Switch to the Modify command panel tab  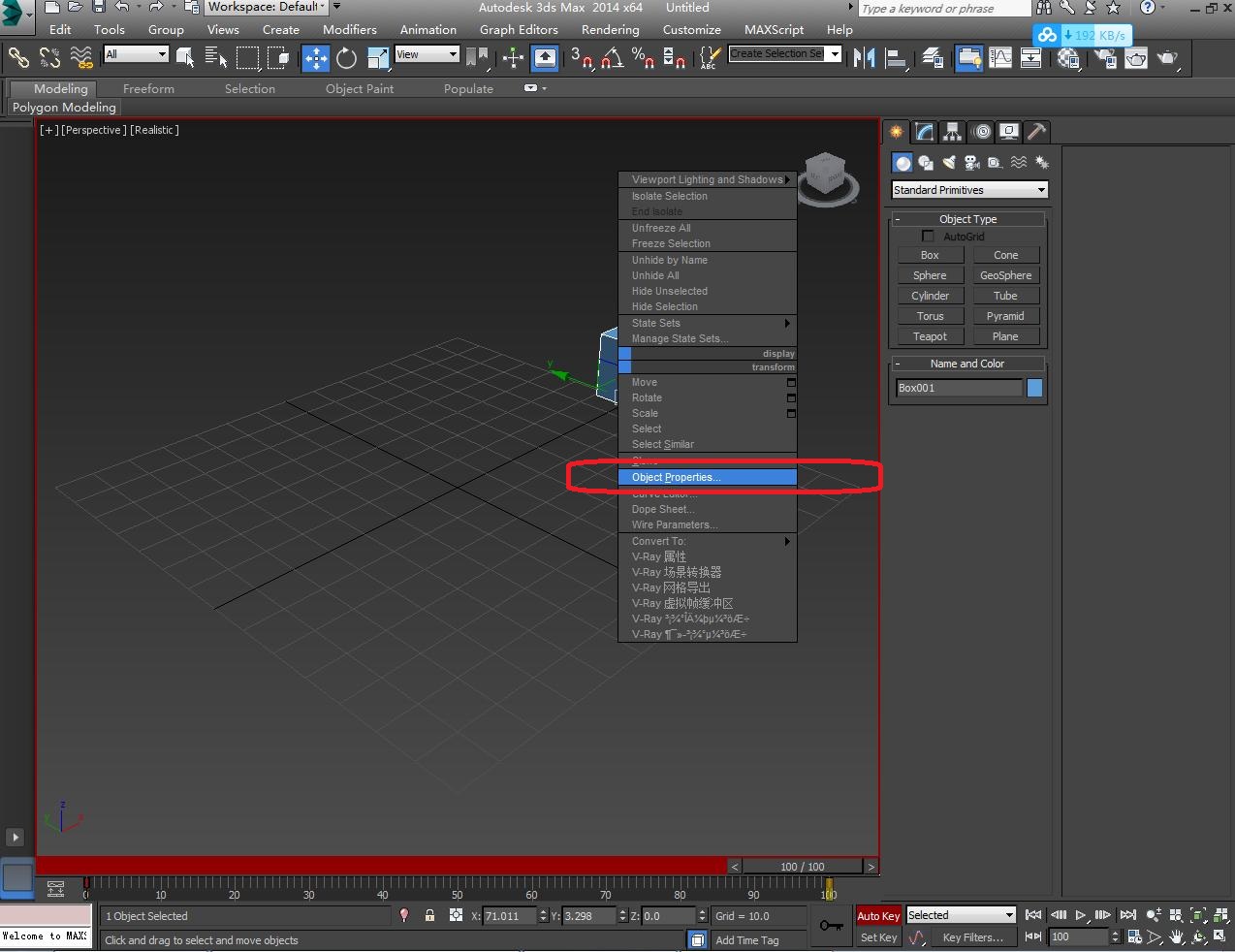[924, 132]
